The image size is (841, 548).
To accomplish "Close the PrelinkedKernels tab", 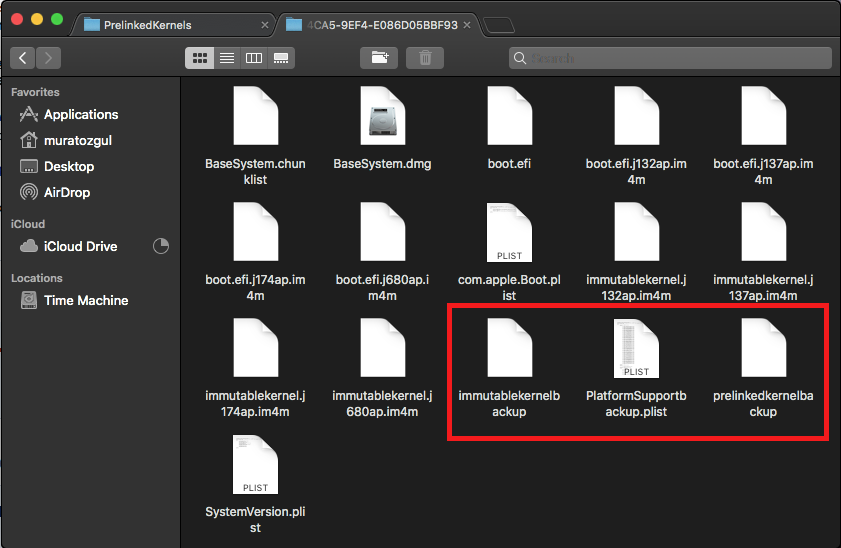I will tap(264, 25).
